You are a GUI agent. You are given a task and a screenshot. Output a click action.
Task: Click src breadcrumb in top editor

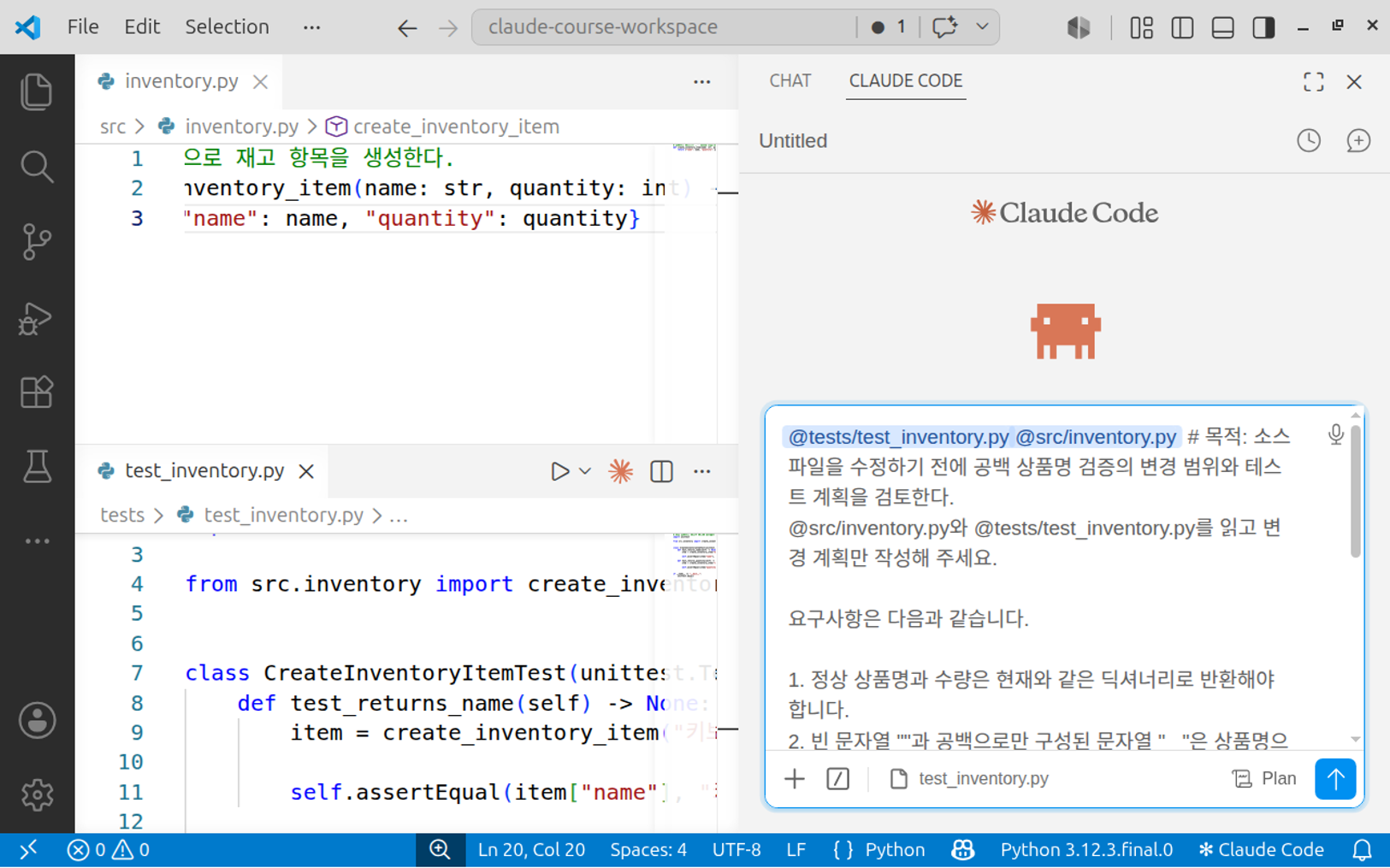pos(113,127)
